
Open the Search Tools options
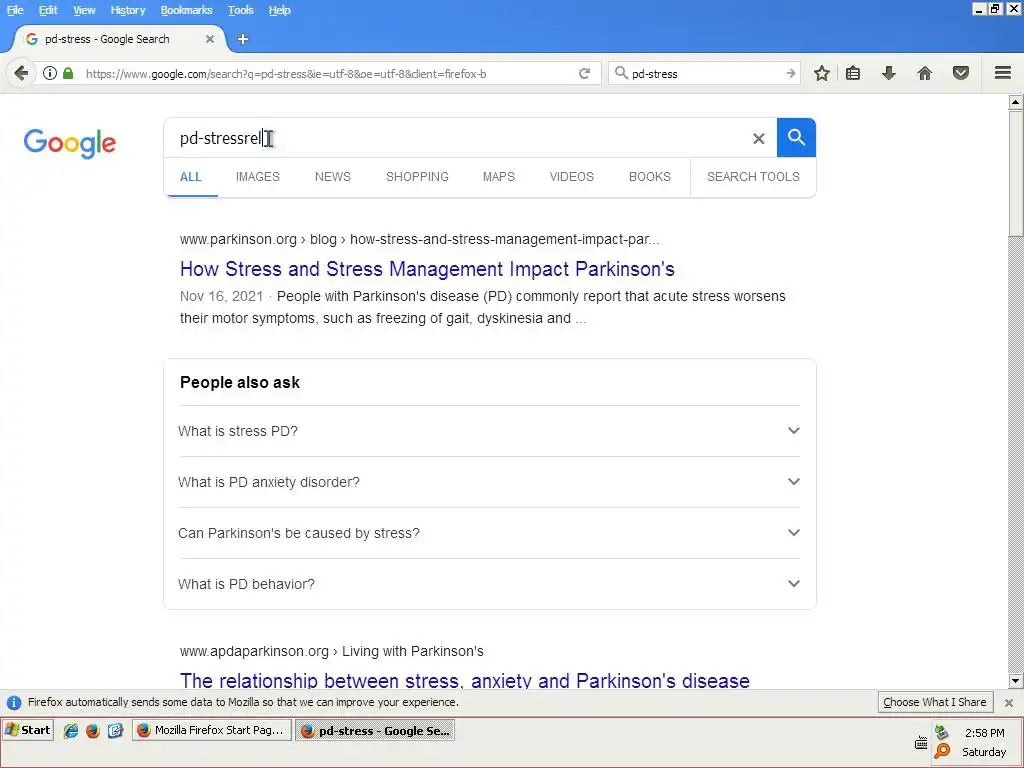pyautogui.click(x=753, y=176)
